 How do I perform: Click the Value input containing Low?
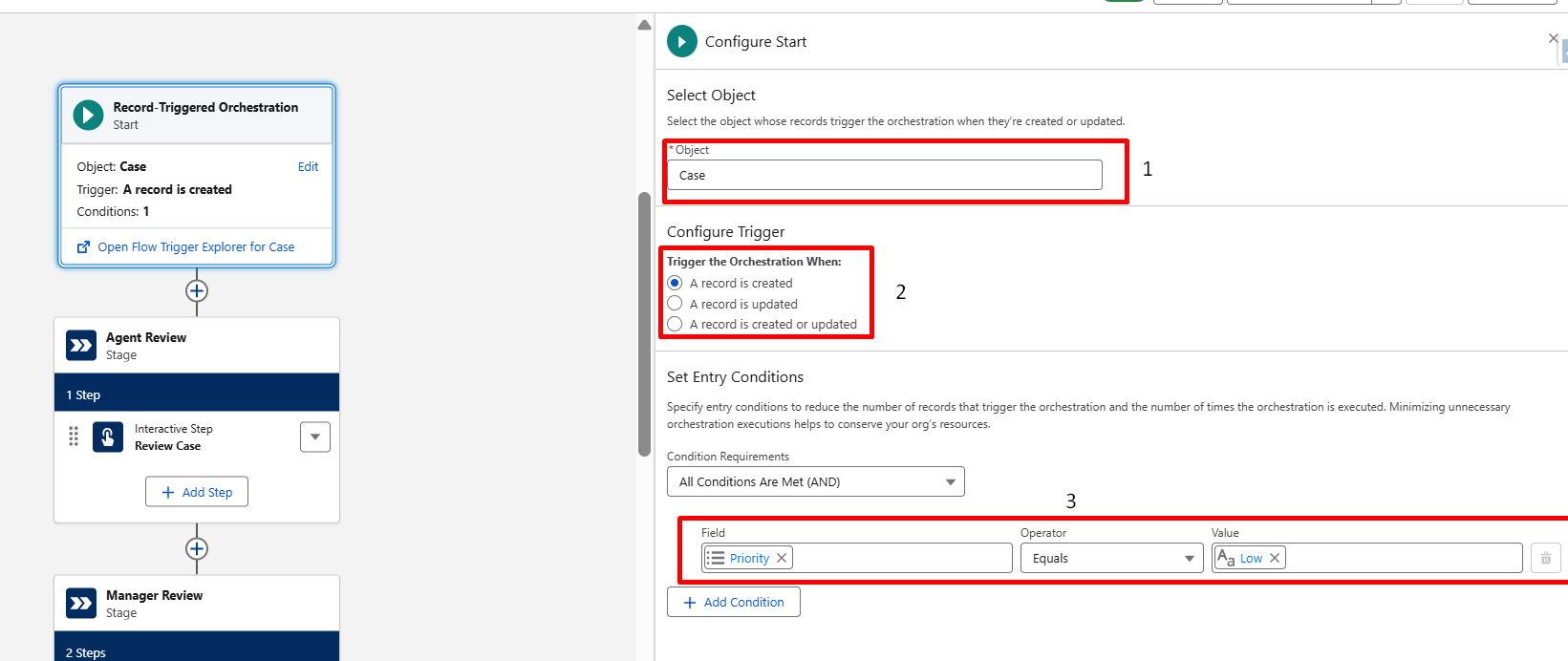pos(1367,559)
